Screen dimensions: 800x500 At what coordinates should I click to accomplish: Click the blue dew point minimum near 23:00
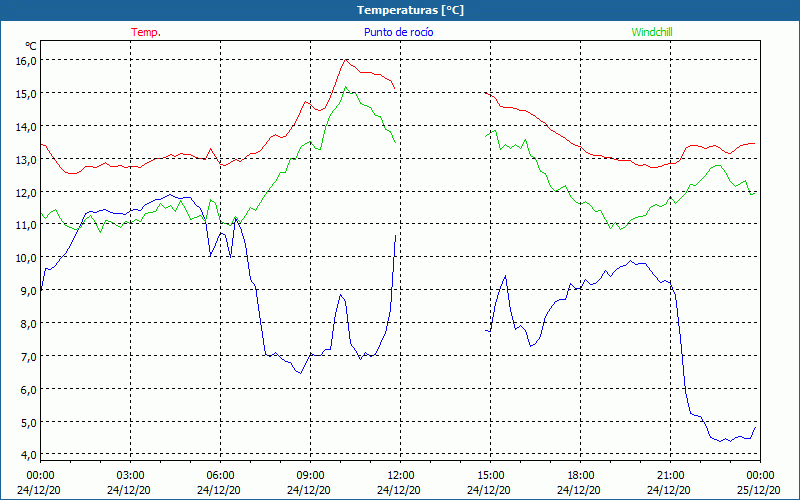[720, 441]
